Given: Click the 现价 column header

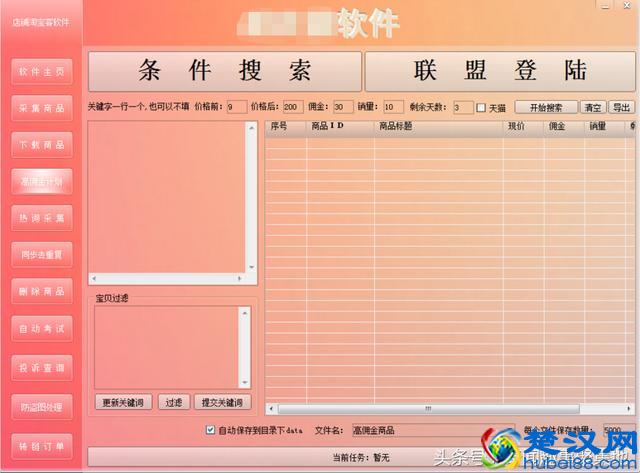Looking at the screenshot, I should [x=523, y=126].
